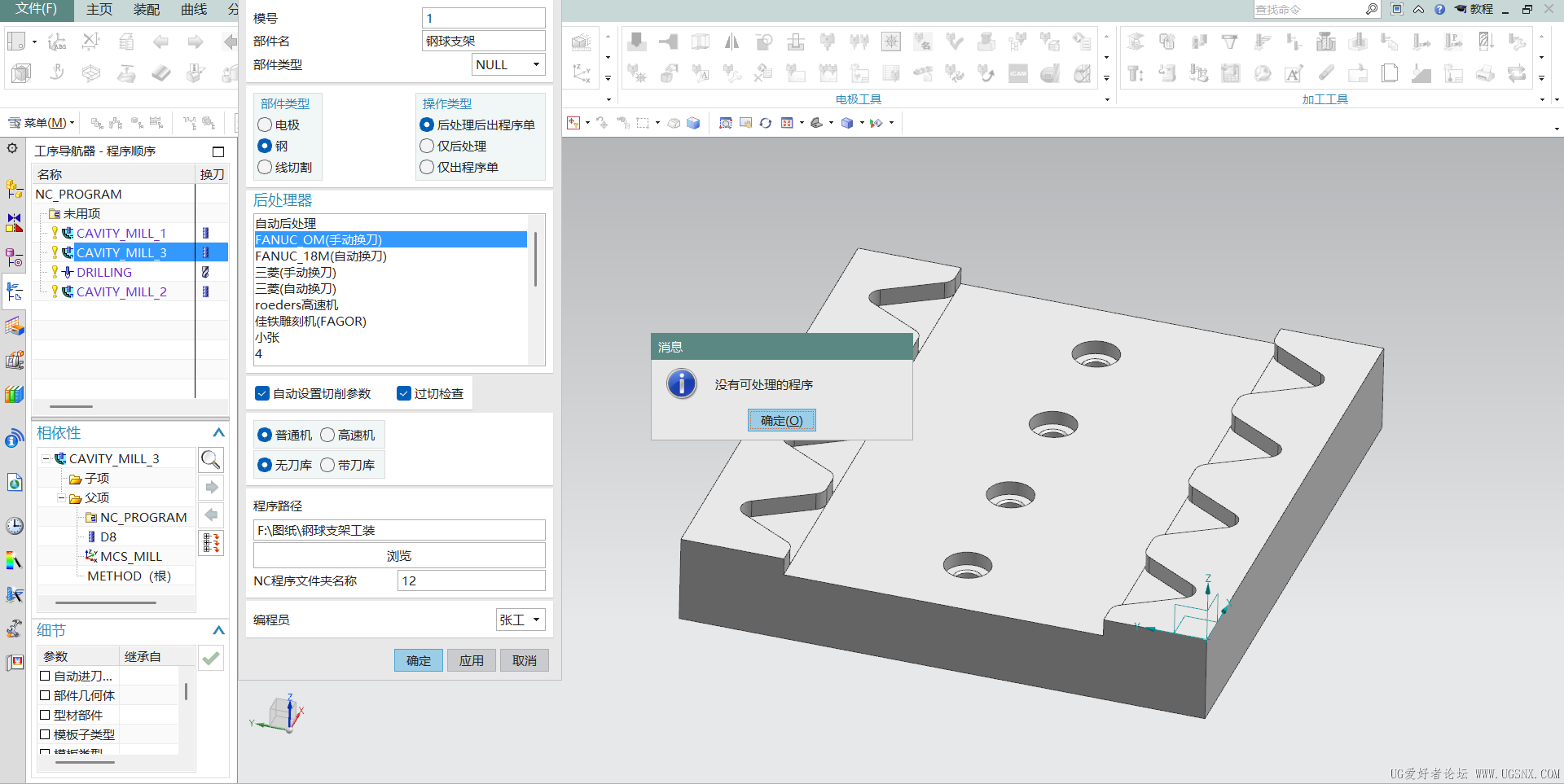1564x784 pixels.
Task: Click the right arrow icon in dependency panel
Action: pos(212,488)
